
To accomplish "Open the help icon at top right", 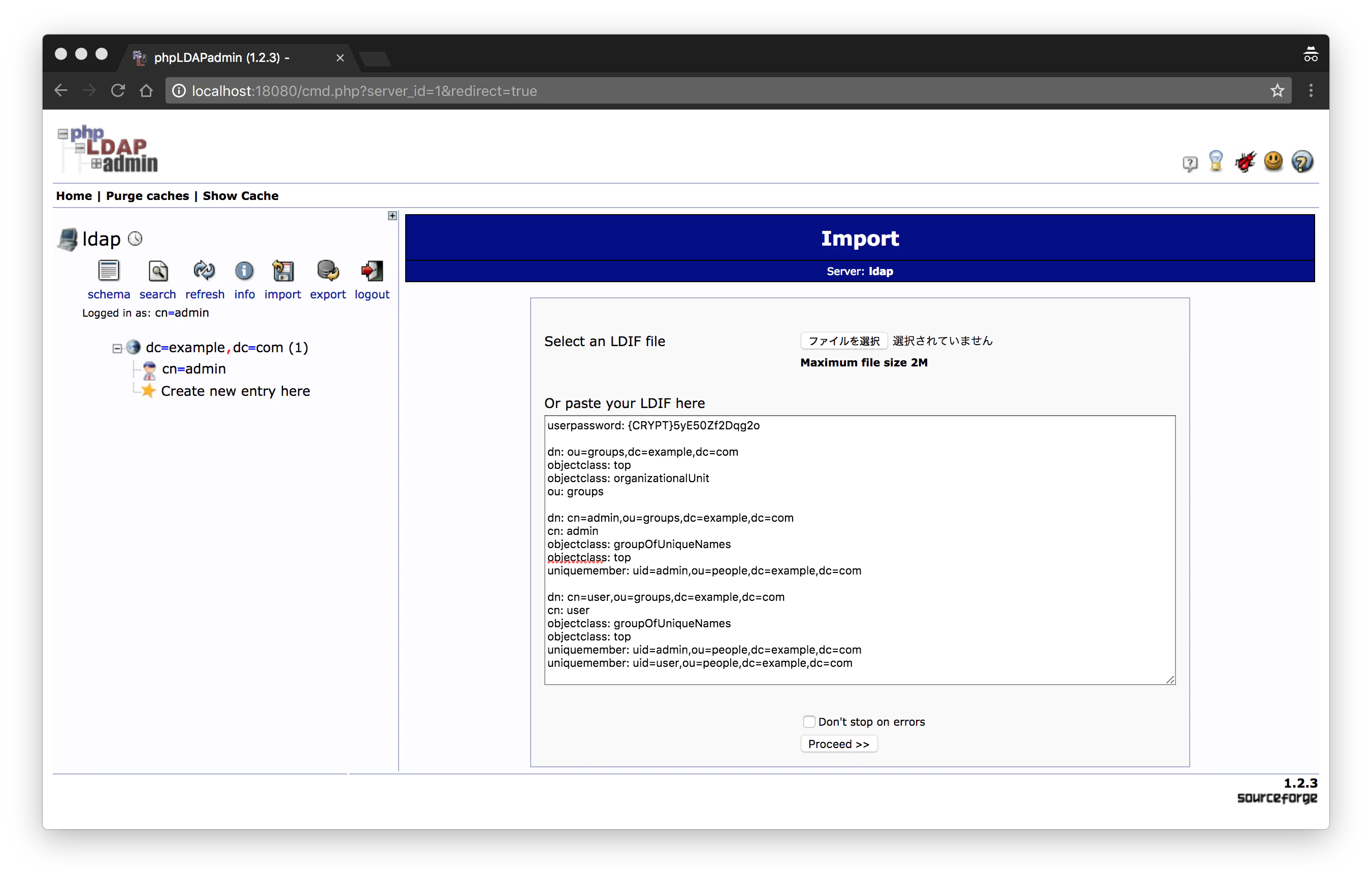I will [x=1302, y=162].
